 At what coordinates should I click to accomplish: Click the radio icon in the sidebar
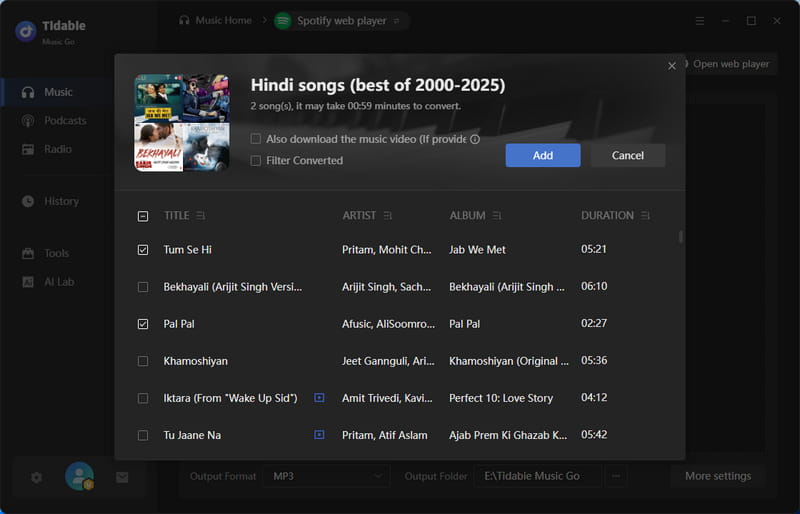[28, 150]
